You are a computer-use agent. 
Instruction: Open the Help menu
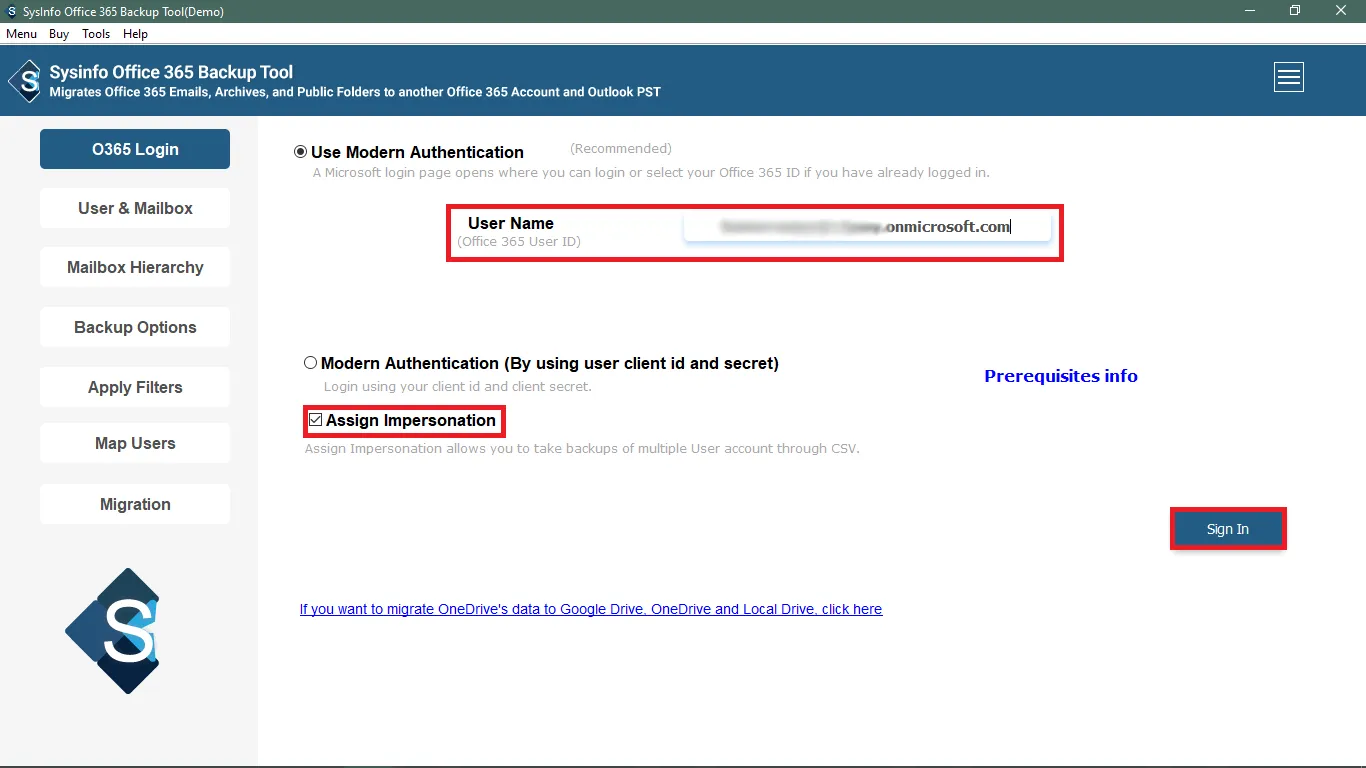[135, 34]
